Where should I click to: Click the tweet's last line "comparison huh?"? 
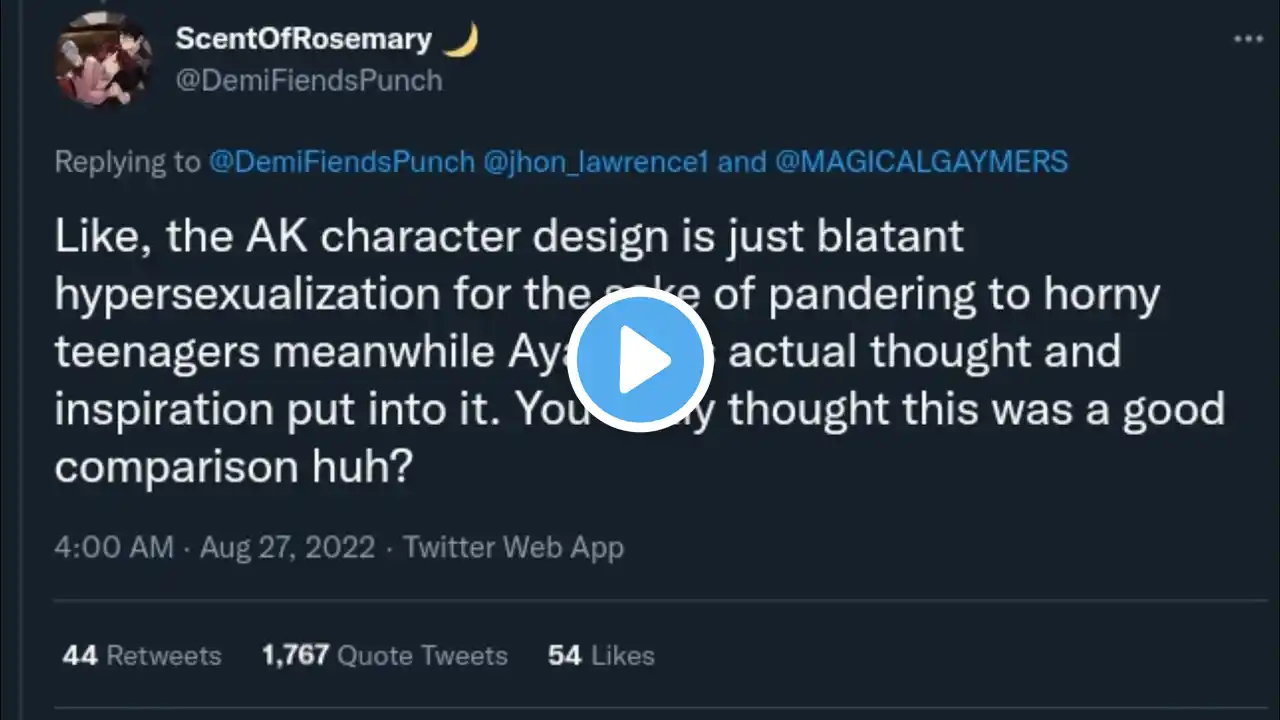point(232,467)
